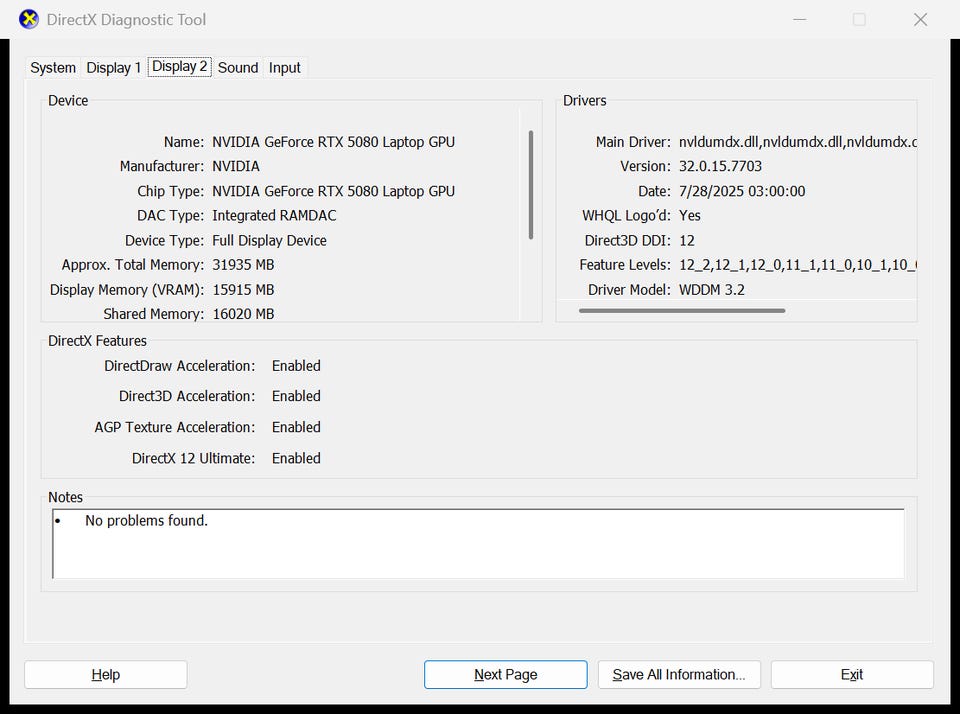Click the AGP Texture Acceleration Enabled value
Screen dimensions: 960x714
click(296, 427)
